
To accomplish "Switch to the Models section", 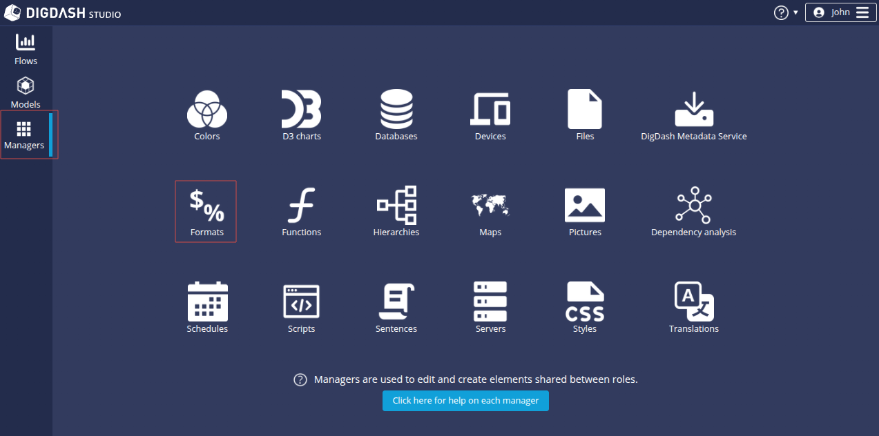I will (26, 92).
